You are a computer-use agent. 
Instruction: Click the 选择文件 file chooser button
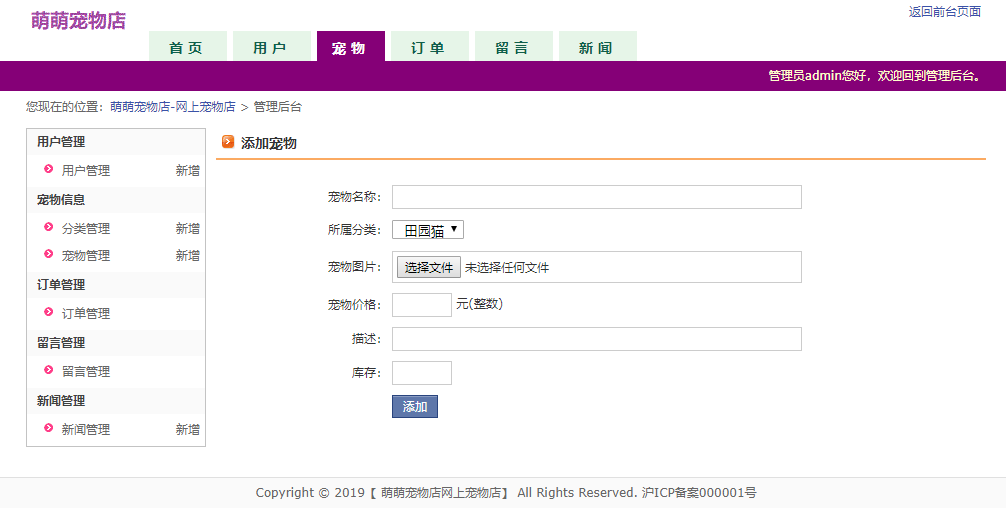pyautogui.click(x=429, y=268)
